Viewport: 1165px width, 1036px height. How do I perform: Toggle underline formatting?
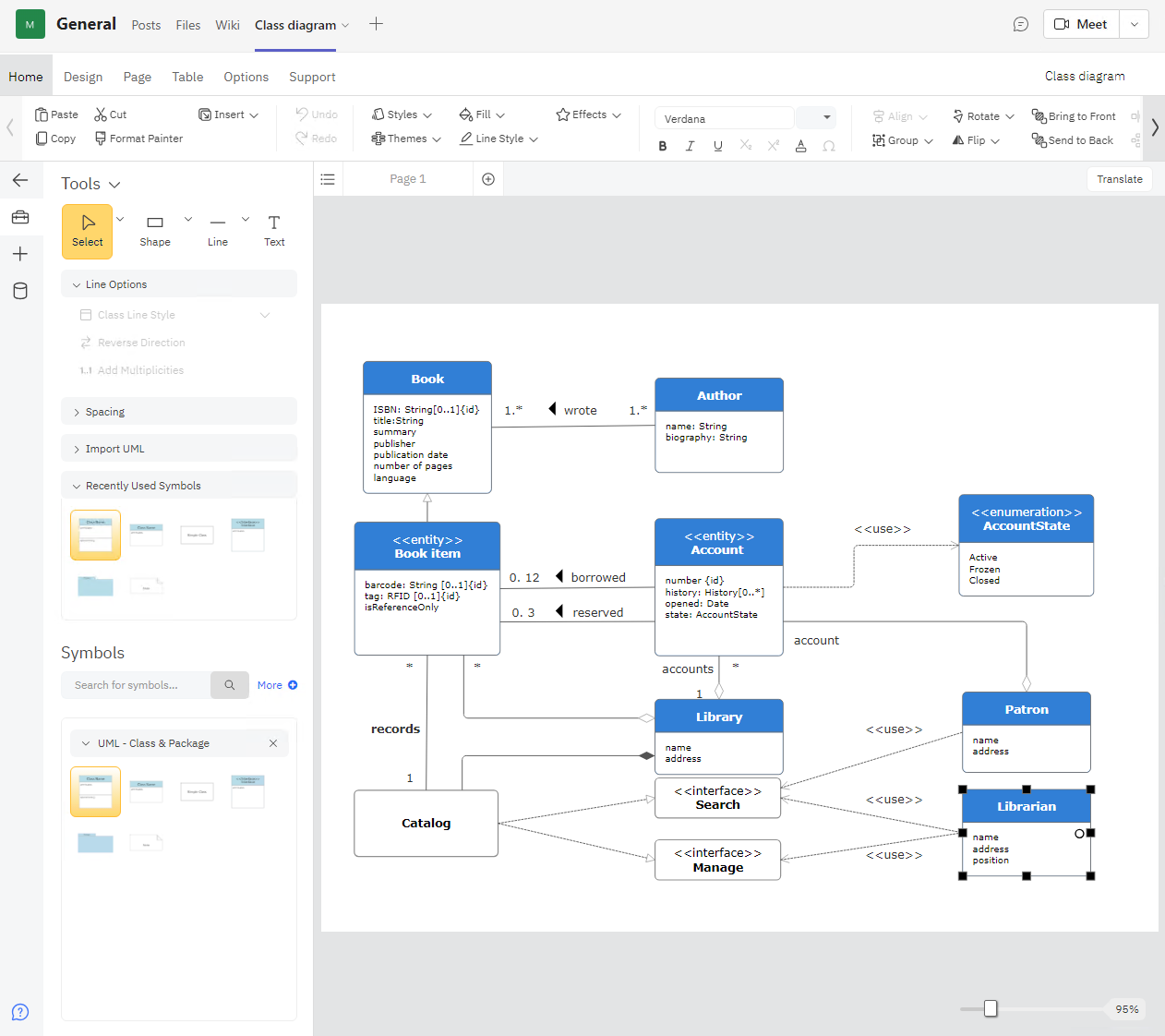pyautogui.click(x=717, y=146)
